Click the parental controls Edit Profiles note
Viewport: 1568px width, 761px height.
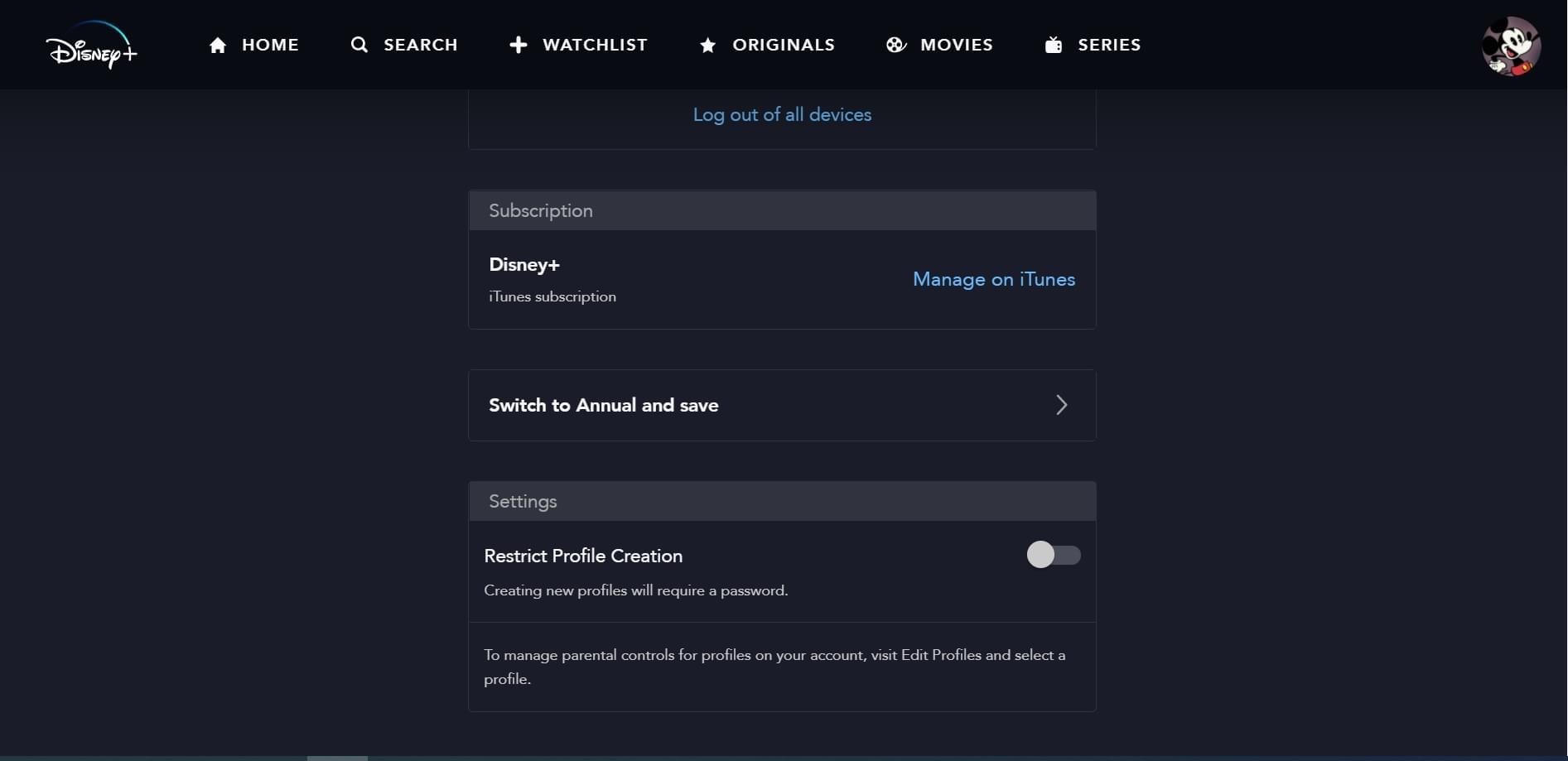point(774,667)
